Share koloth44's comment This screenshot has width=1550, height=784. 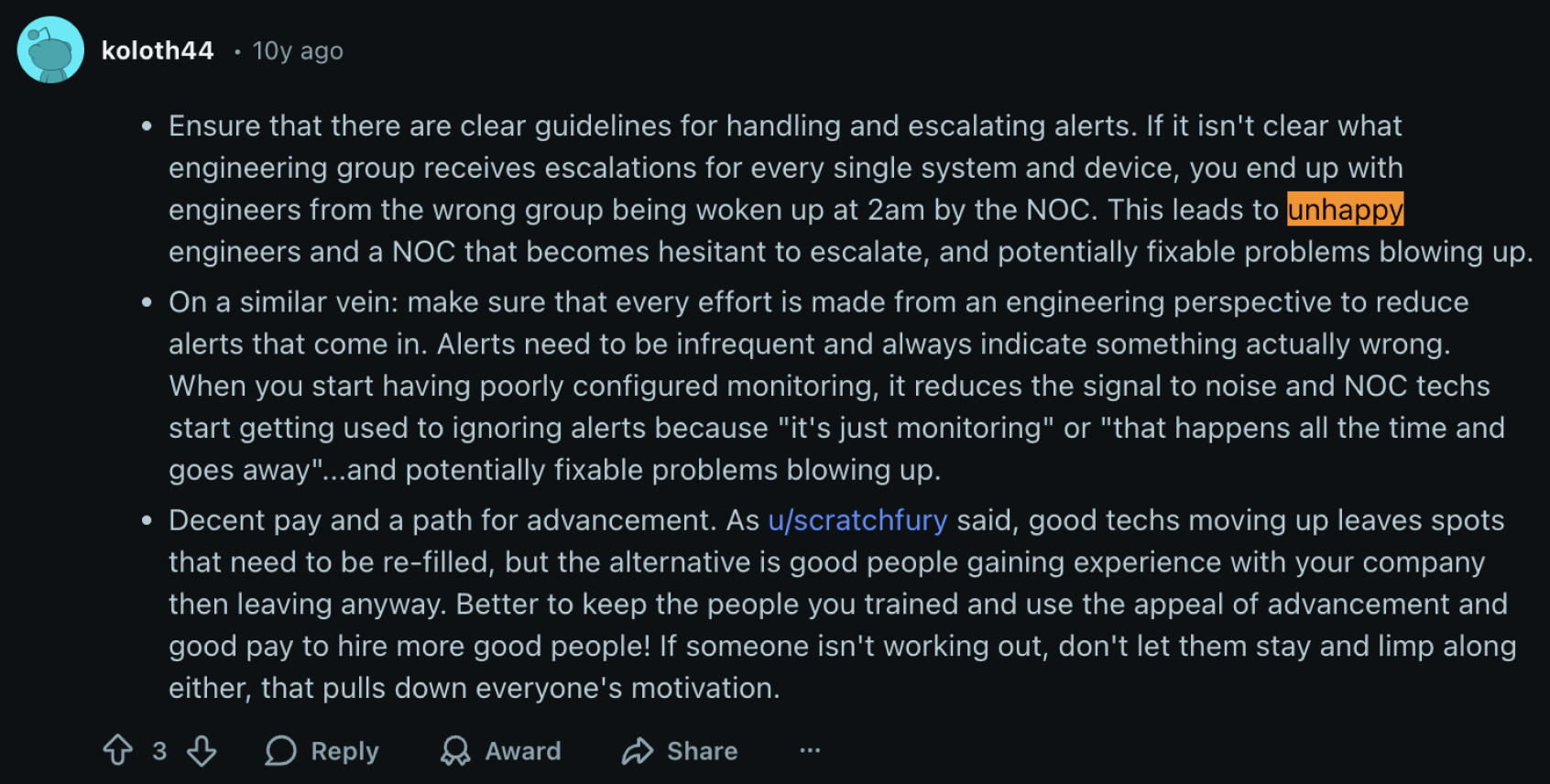pyautogui.click(x=679, y=750)
